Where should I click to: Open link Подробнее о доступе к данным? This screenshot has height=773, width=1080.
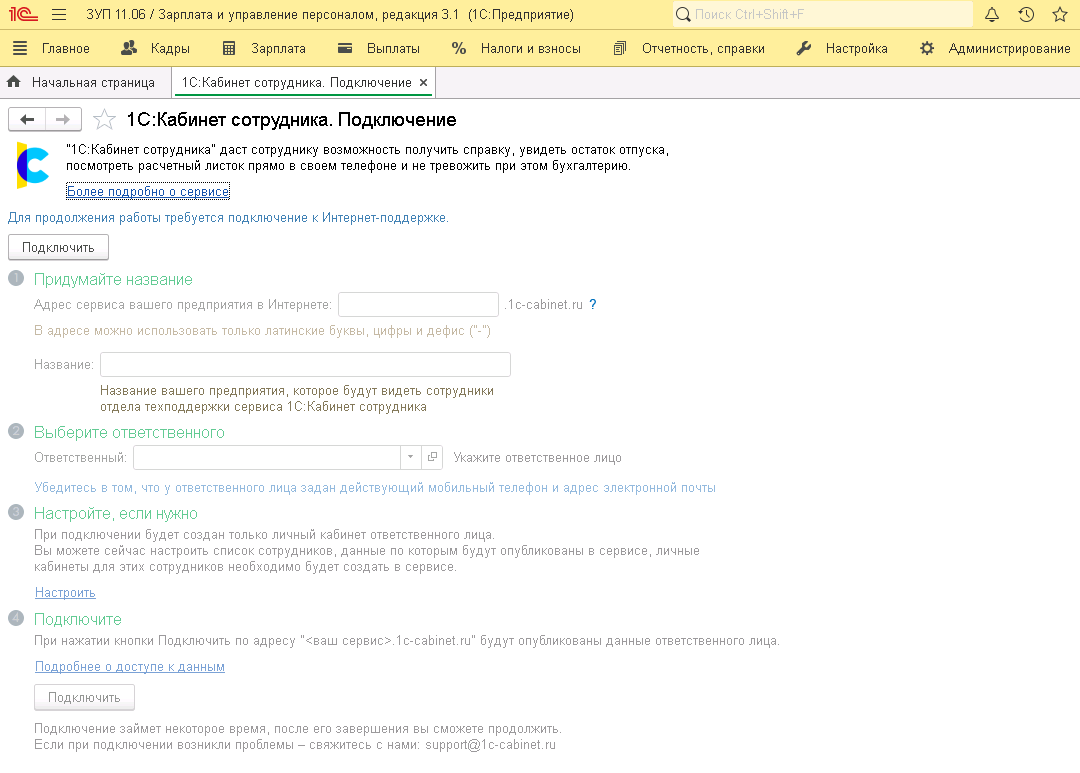click(129, 666)
